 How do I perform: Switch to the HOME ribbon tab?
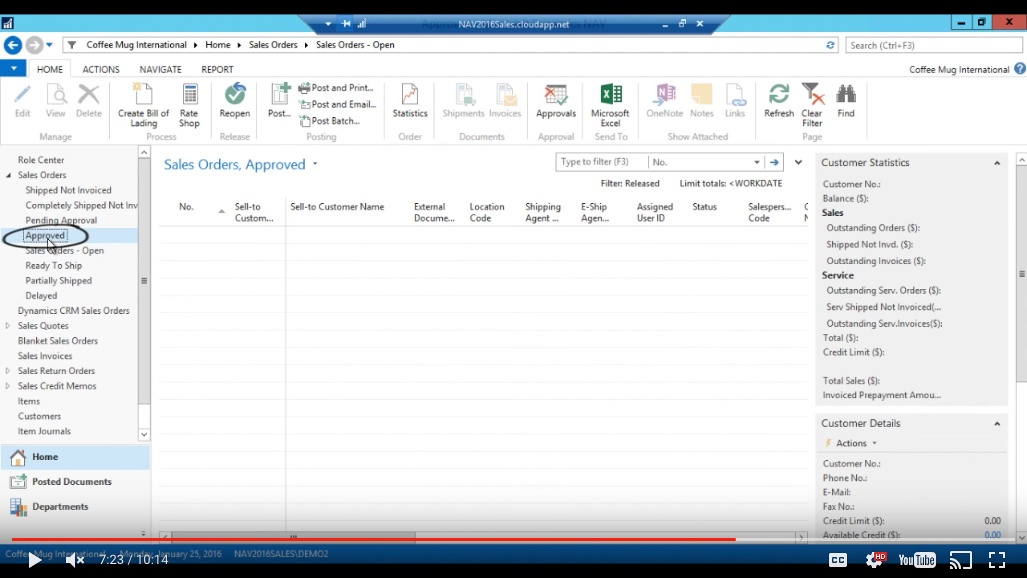[x=50, y=69]
